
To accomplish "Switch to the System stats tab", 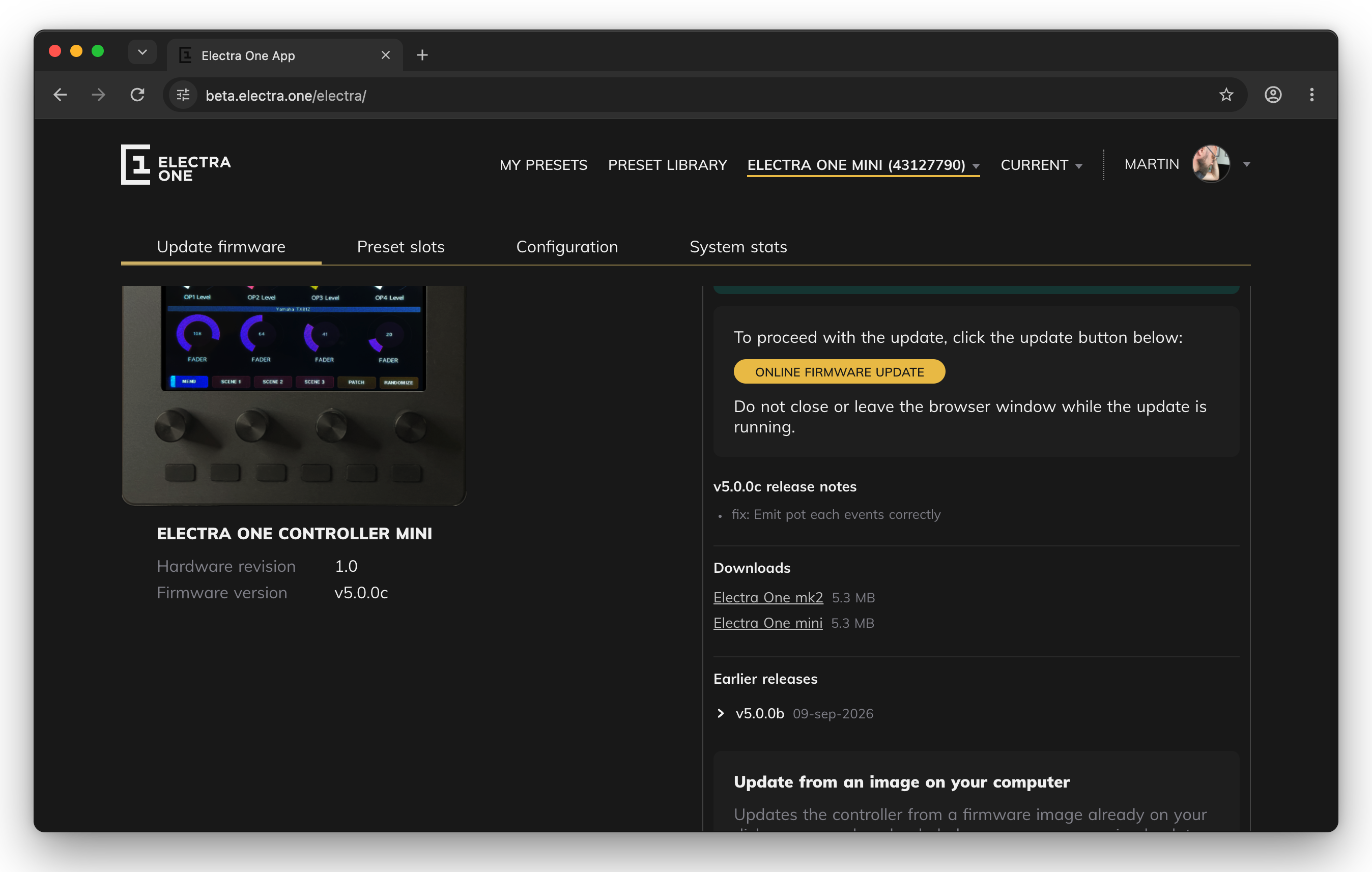I will (x=738, y=247).
